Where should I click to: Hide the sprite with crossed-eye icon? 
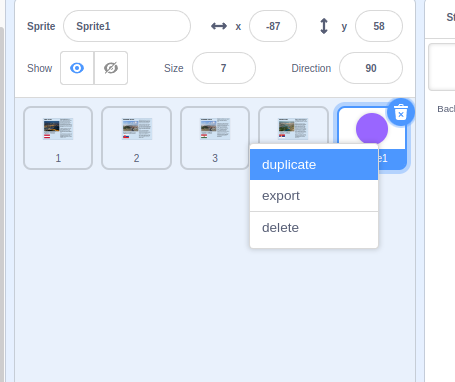click(111, 68)
